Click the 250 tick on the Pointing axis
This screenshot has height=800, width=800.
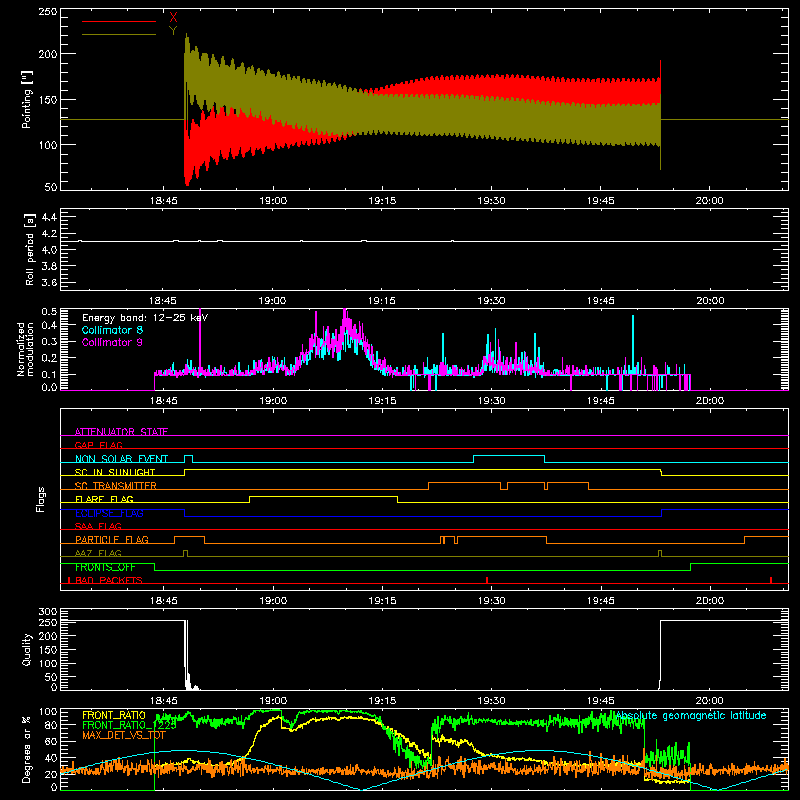tap(47, 12)
